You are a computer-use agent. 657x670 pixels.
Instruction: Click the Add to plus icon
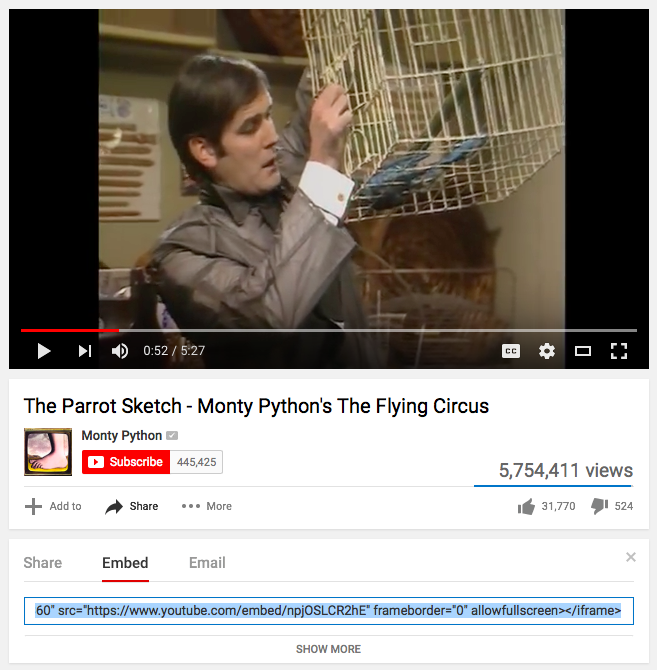[33, 506]
